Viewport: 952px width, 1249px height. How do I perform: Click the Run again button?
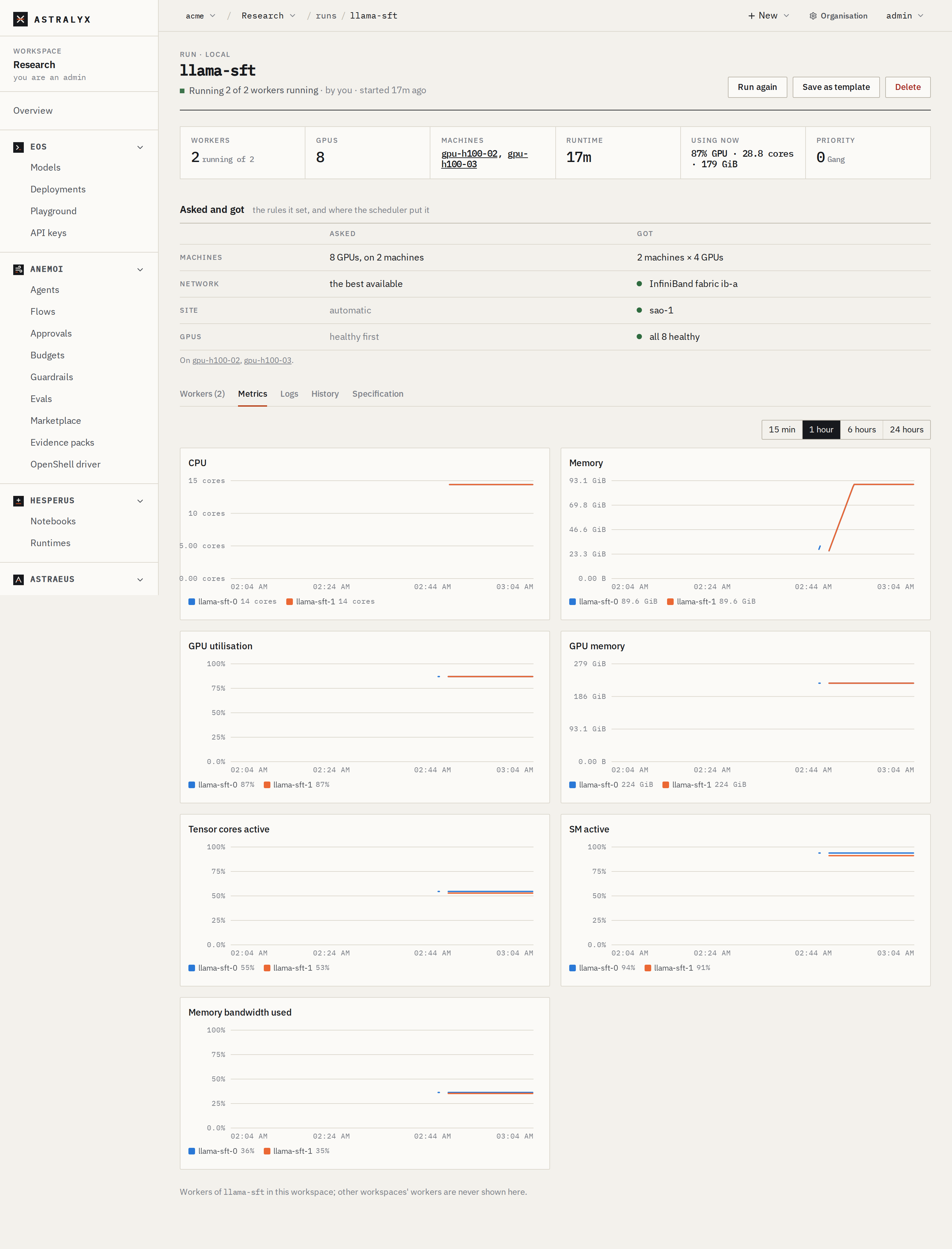pos(757,87)
